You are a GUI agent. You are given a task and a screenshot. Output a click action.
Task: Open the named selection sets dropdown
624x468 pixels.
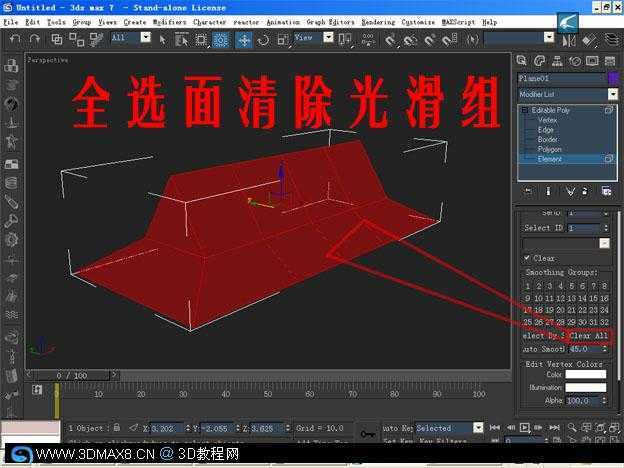click(x=549, y=37)
